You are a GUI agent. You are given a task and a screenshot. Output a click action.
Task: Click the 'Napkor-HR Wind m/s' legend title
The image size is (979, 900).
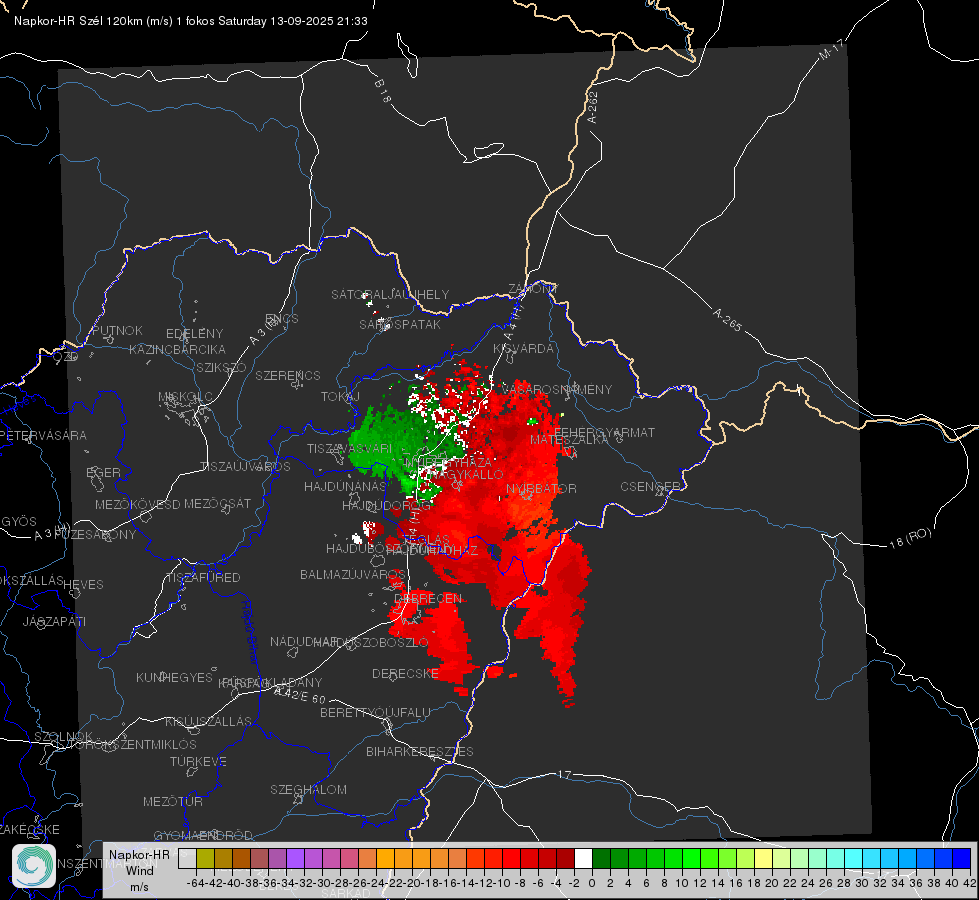139,870
